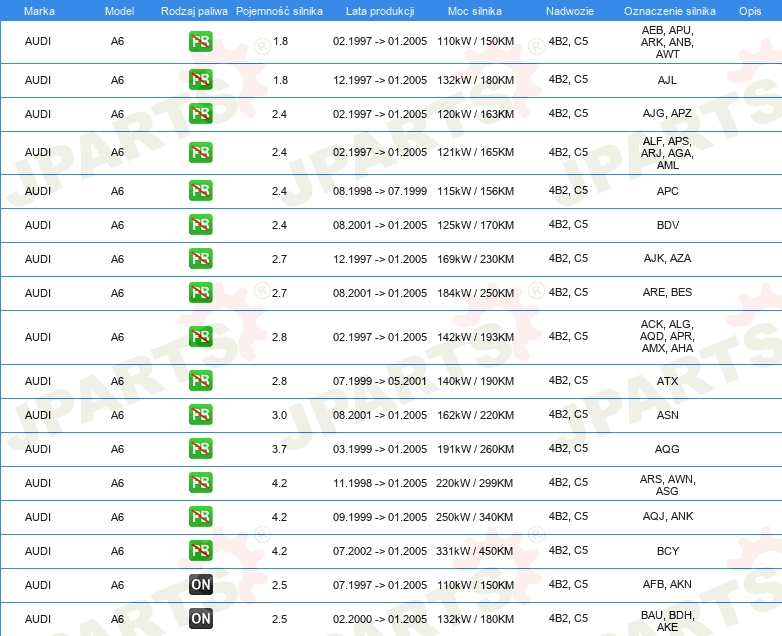Viewport: 782px width, 636px height.
Task: Click petrol fuel icon in ASN engine row
Action: [200, 415]
